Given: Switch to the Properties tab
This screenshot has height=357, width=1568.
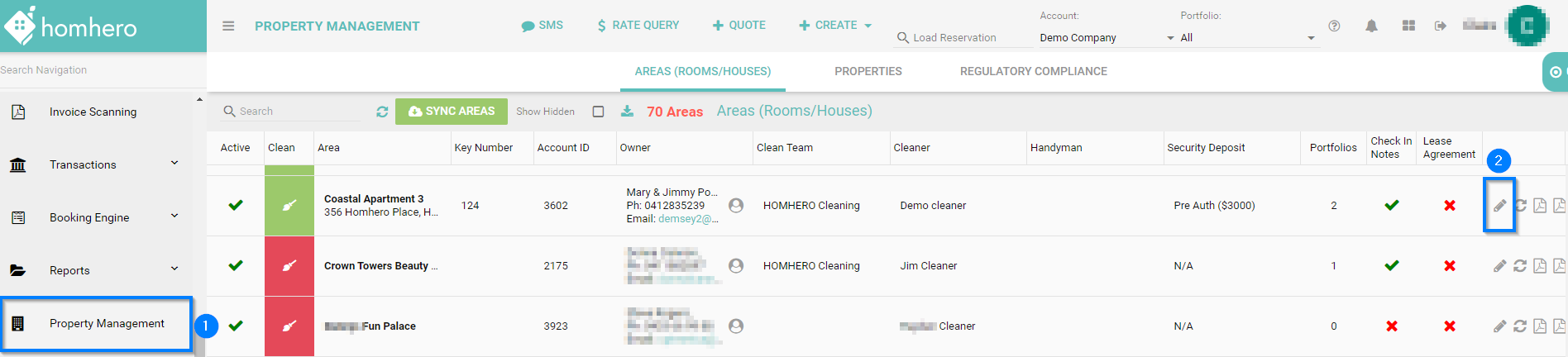Looking at the screenshot, I should click(x=868, y=72).
